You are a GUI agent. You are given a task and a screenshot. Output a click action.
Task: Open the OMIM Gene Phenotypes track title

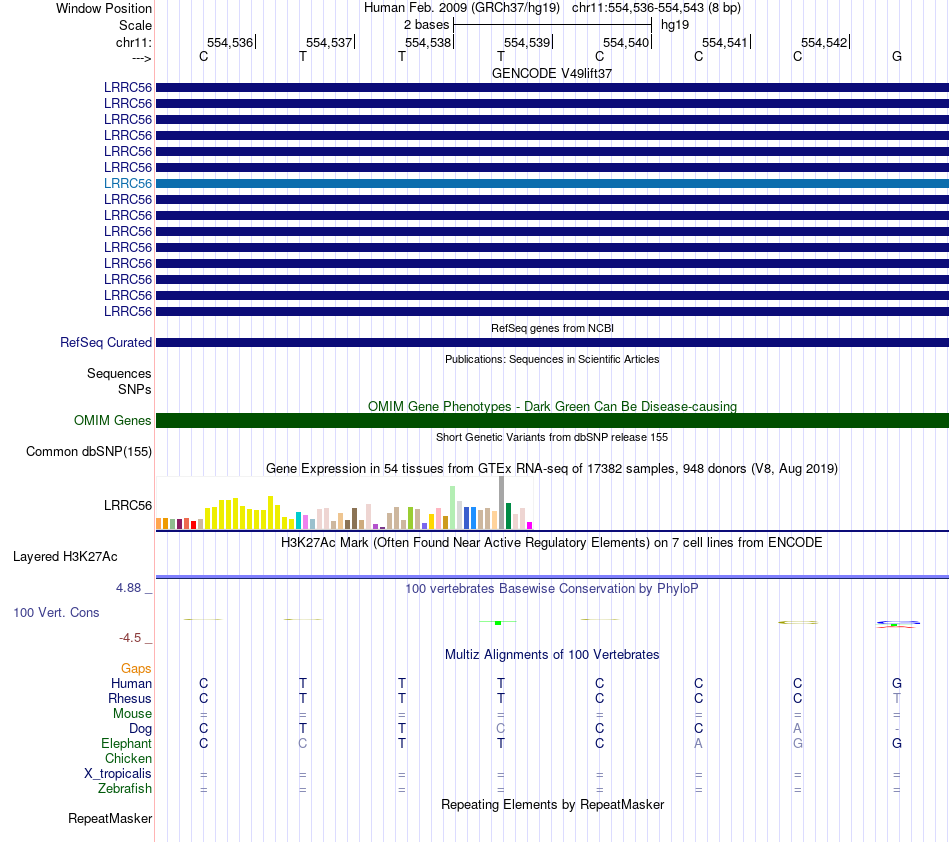pyautogui.click(x=552, y=406)
